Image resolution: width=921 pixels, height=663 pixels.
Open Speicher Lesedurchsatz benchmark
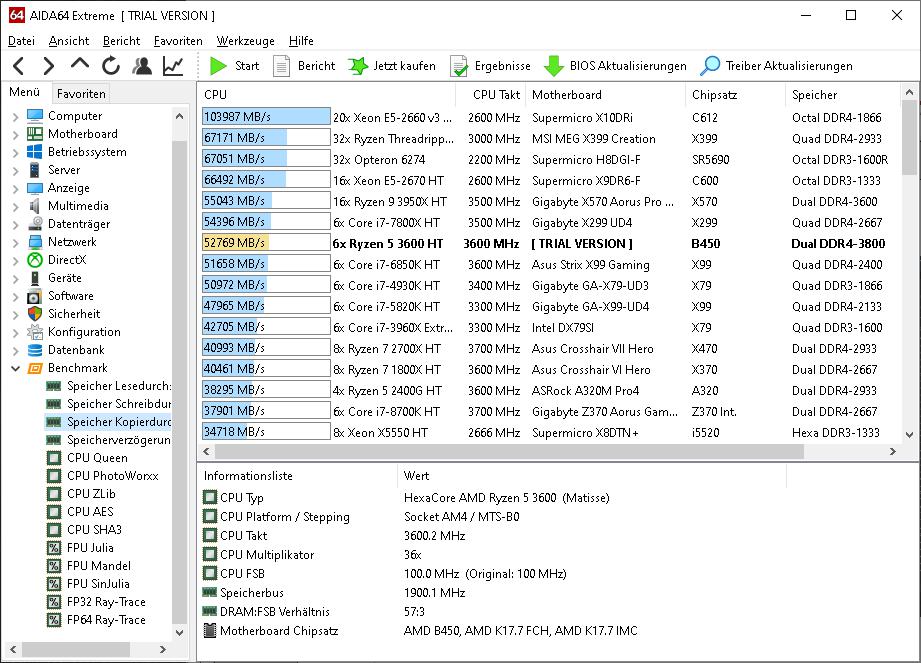pyautogui.click(x=109, y=386)
